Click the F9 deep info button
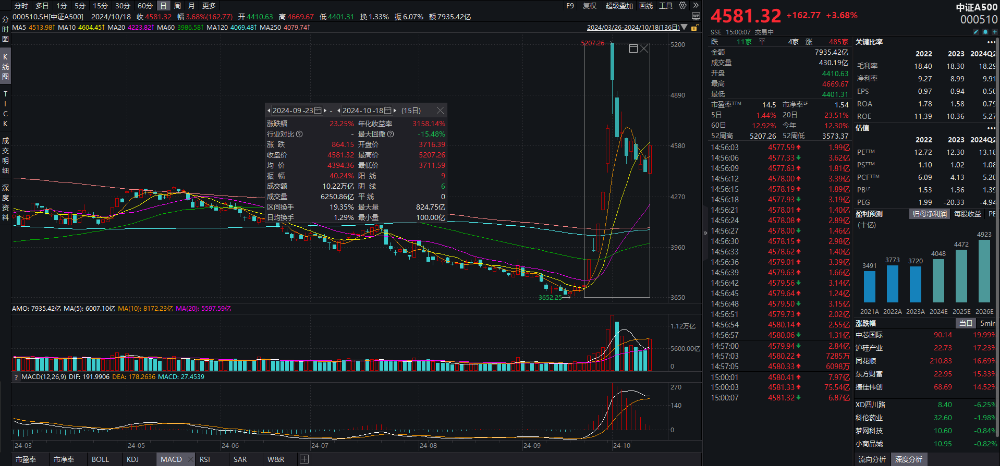 pyautogui.click(x=570, y=6)
